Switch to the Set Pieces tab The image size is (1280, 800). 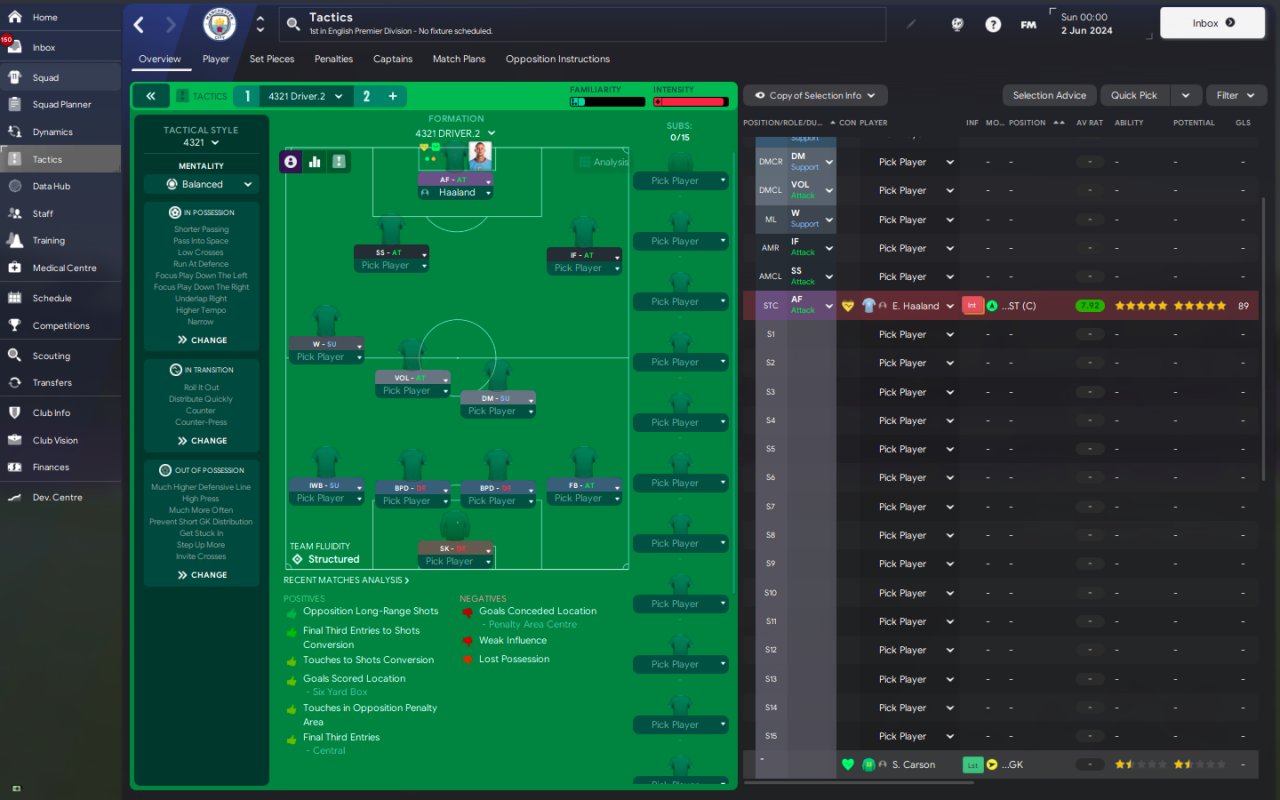click(272, 59)
